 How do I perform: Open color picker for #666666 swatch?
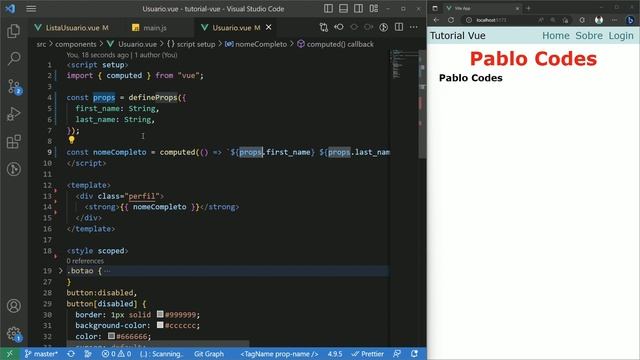(111, 336)
